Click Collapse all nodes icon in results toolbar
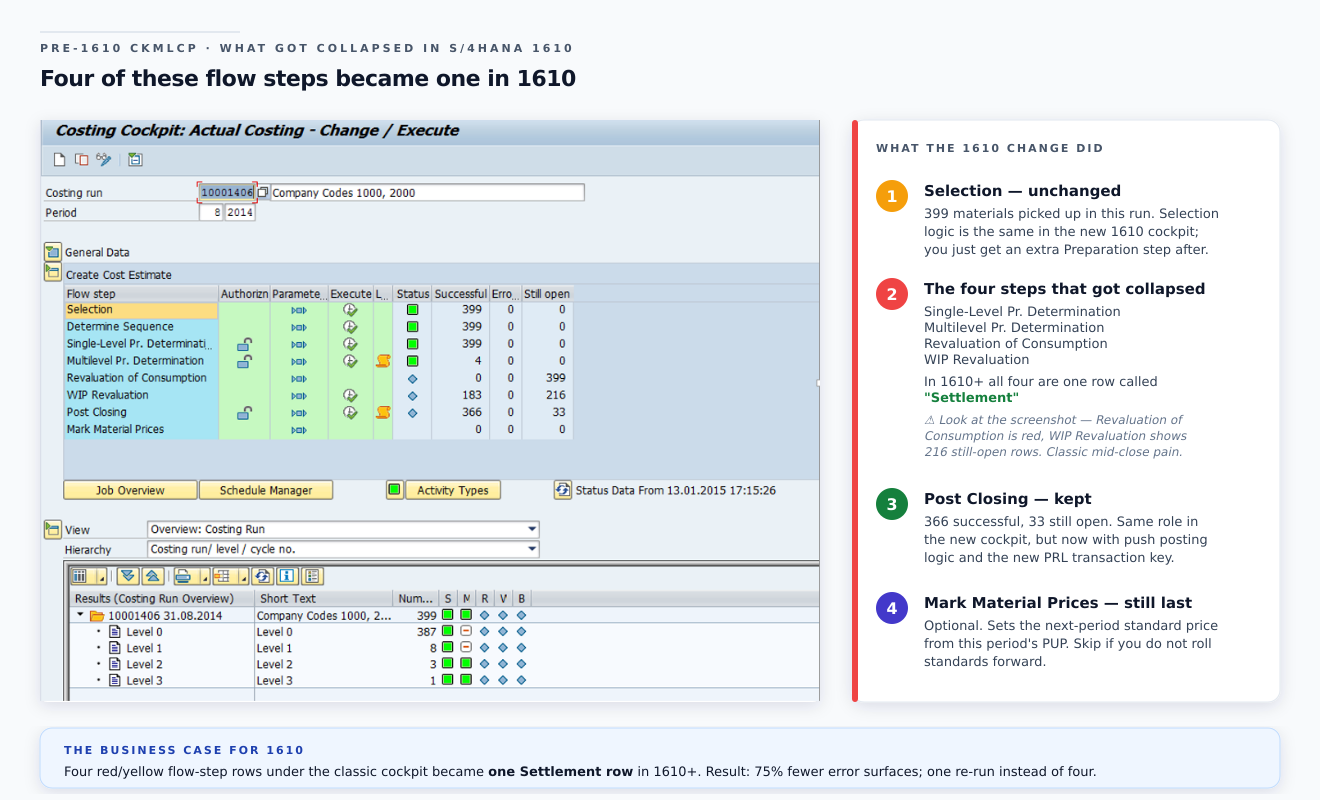The height and width of the screenshot is (800, 1320). point(151,576)
